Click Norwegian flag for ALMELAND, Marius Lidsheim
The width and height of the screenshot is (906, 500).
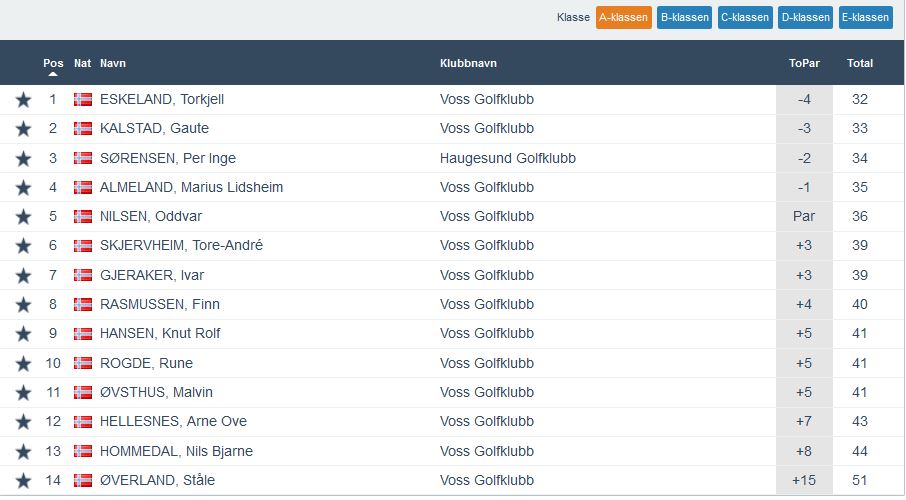pyautogui.click(x=83, y=187)
